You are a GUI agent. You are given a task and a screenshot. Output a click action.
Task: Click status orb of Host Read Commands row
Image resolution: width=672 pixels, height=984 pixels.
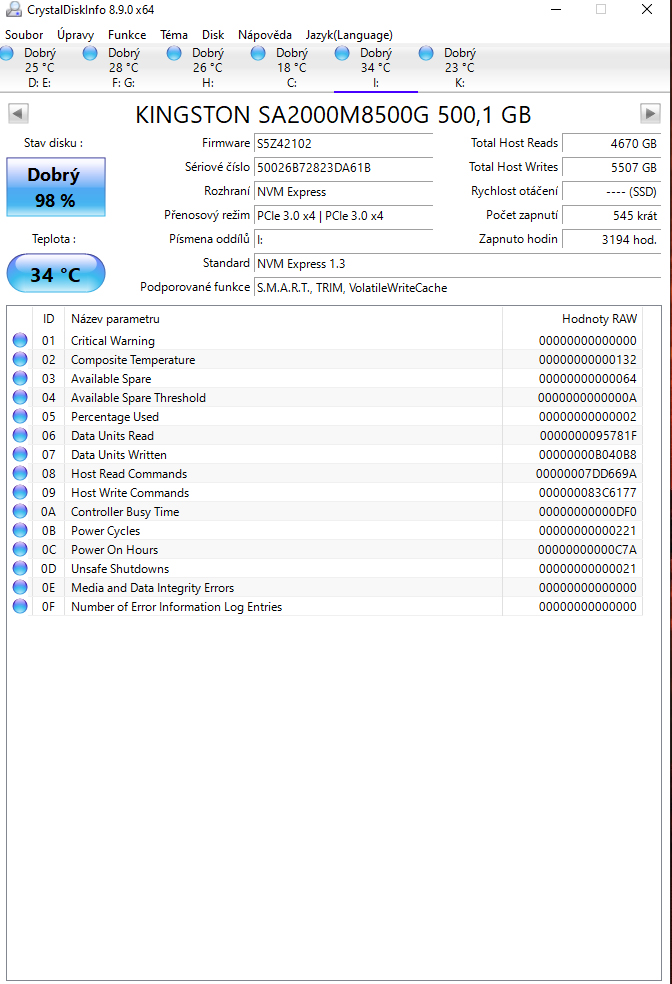coord(20,473)
